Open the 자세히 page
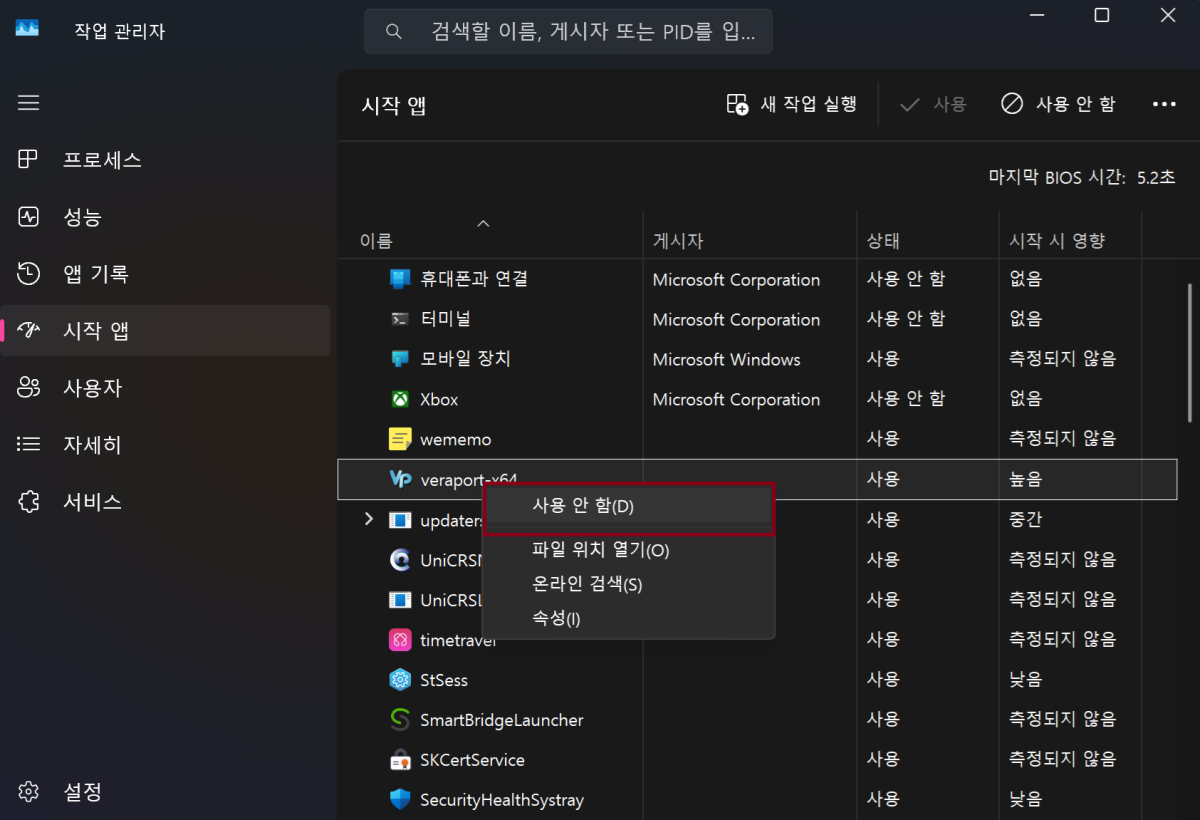 coord(165,445)
